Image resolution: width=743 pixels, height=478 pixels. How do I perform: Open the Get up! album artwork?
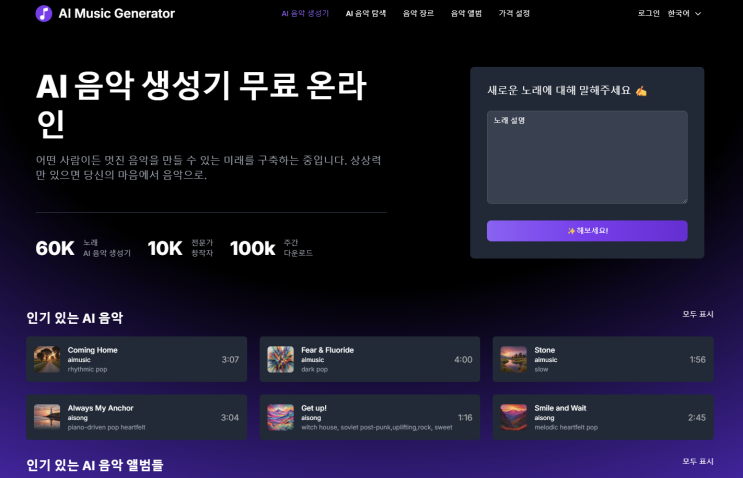(281, 417)
